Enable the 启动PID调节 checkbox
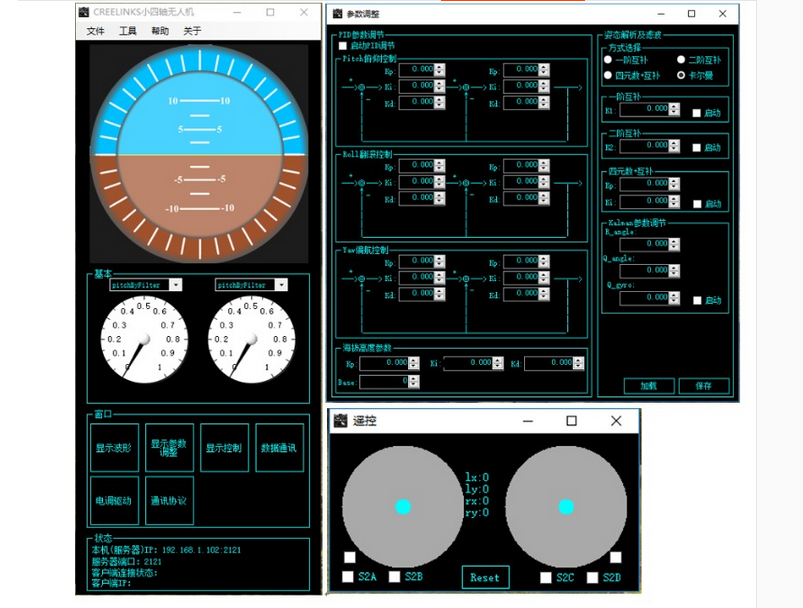The image size is (803, 608). [x=343, y=46]
